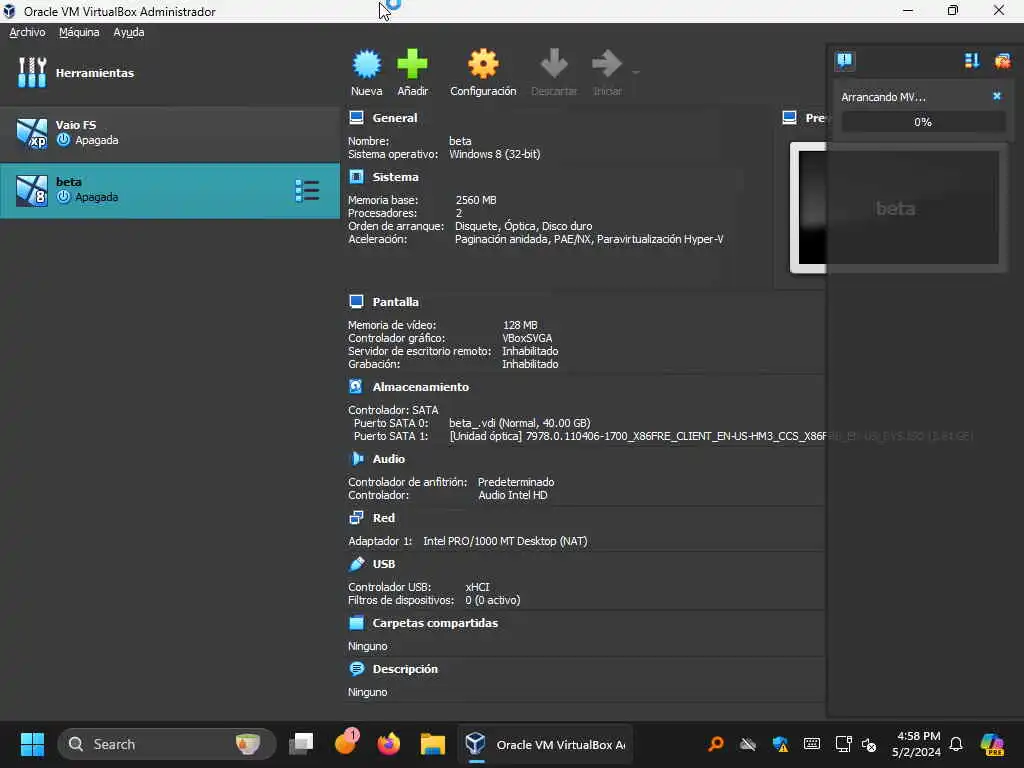Click the Audio speaker icon
The image size is (1024, 768).
tap(356, 459)
